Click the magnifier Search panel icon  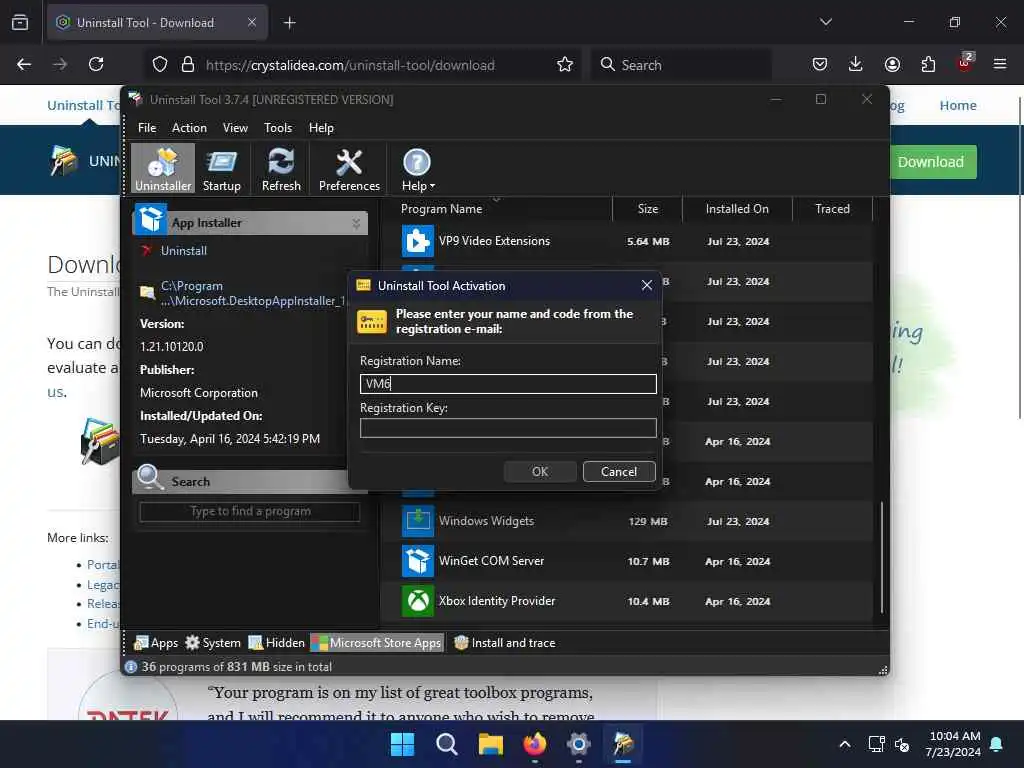150,478
